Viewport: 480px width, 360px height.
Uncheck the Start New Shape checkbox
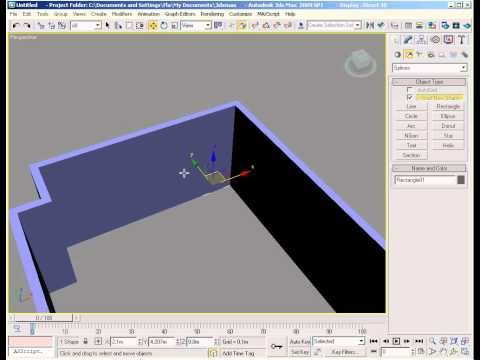pos(410,97)
